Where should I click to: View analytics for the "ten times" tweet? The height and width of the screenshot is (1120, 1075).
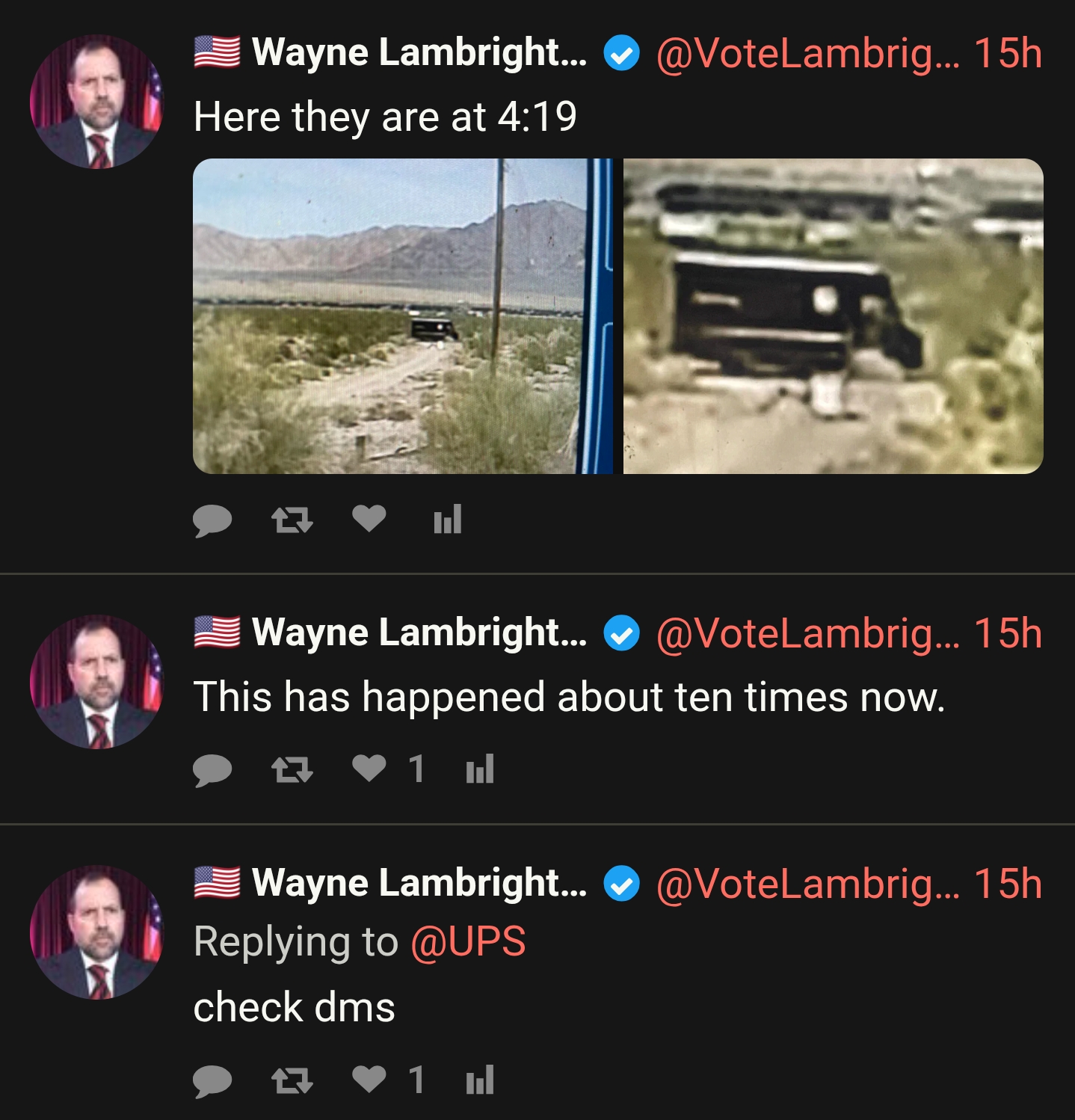(x=480, y=769)
